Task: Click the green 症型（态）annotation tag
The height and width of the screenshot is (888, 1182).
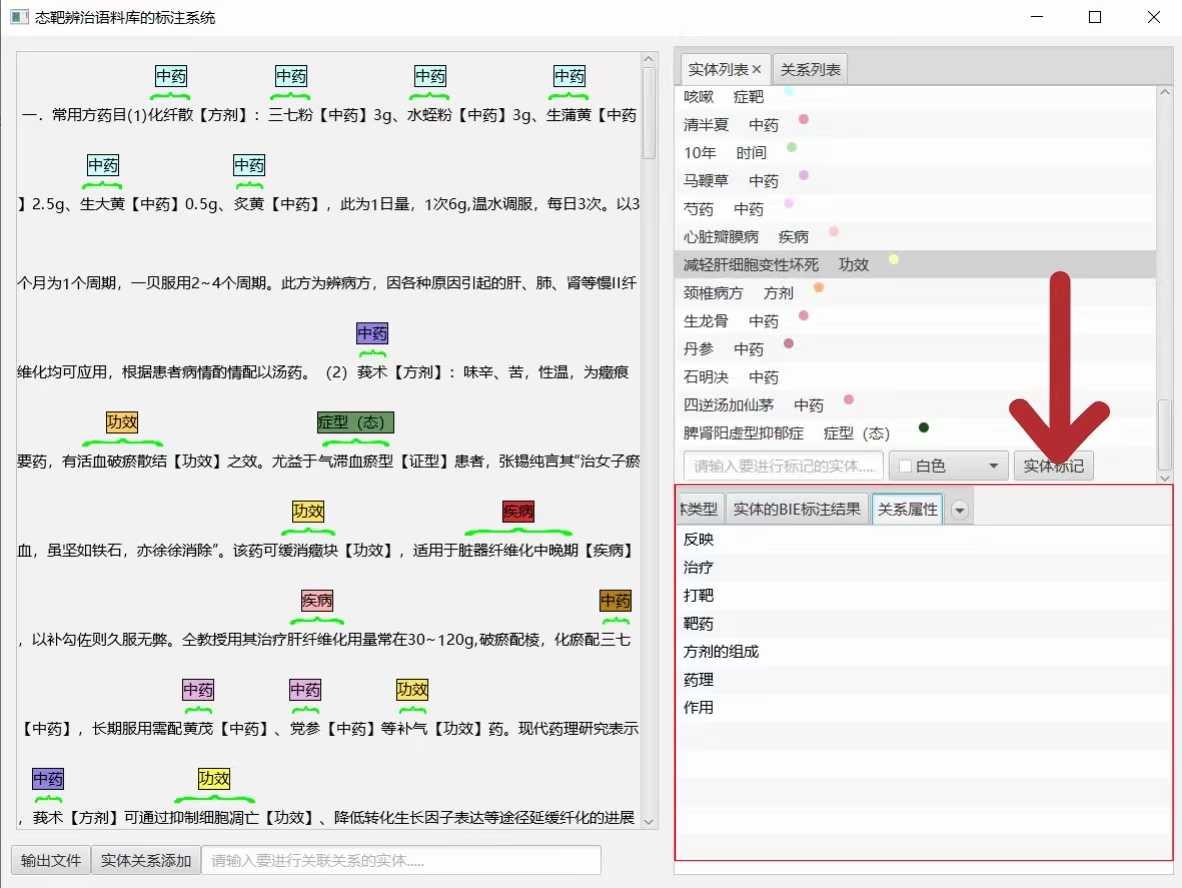Action: click(x=355, y=423)
